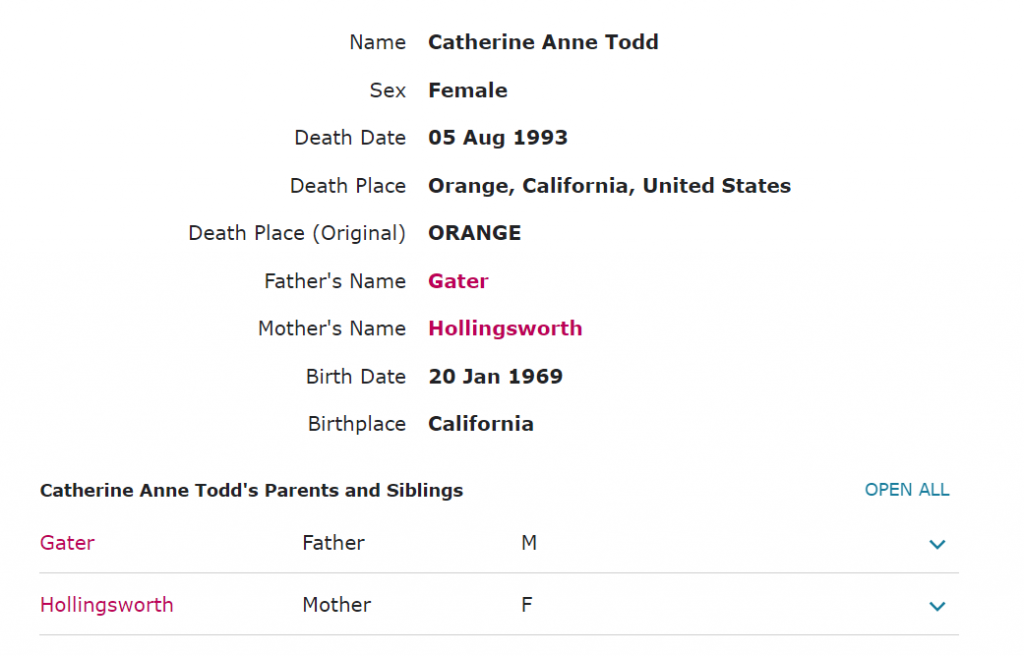This screenshot has width=1024, height=656.
Task: Click the Mother relationship label in Hollingsworth row
Action: [x=336, y=605]
